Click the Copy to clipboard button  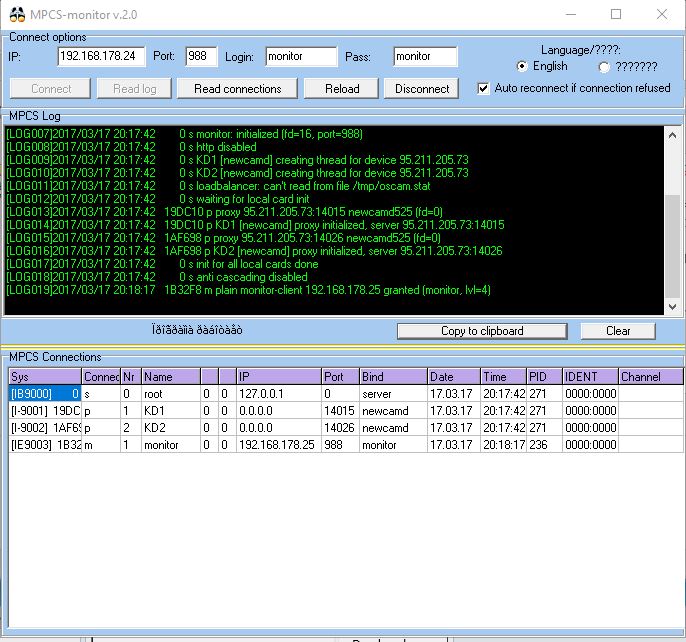482,331
